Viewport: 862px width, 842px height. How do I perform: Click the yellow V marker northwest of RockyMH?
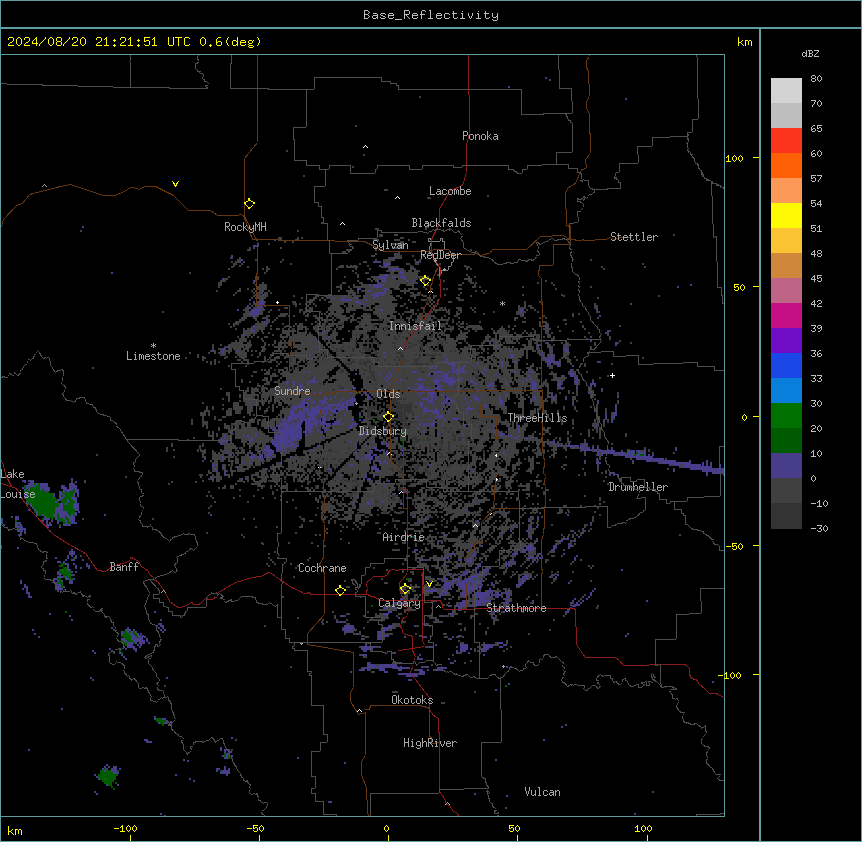coord(175,184)
